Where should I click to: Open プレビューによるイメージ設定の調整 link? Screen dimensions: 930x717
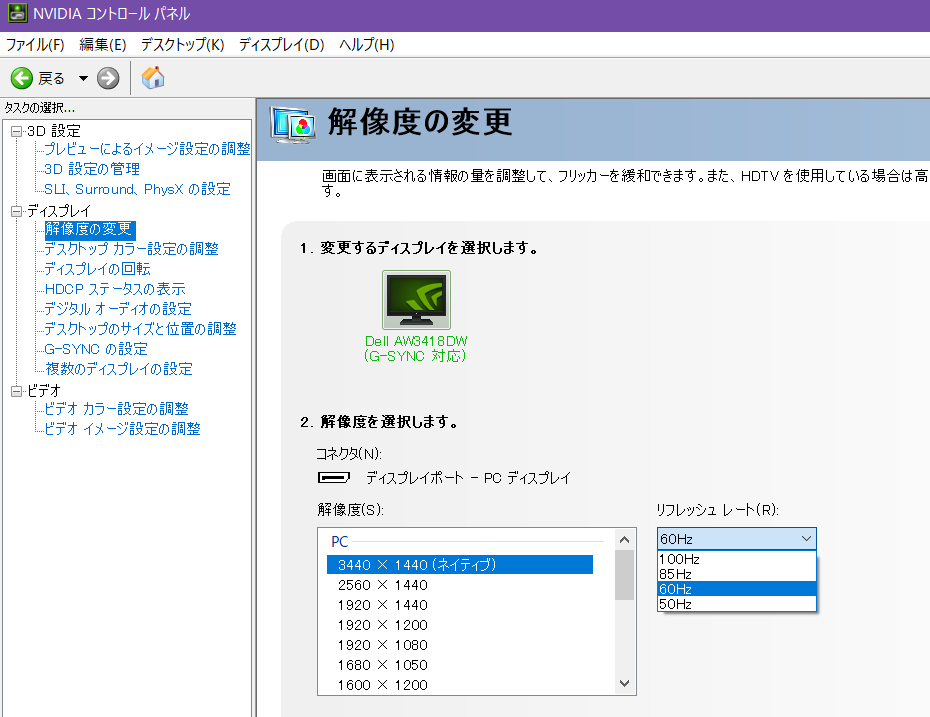pos(148,149)
